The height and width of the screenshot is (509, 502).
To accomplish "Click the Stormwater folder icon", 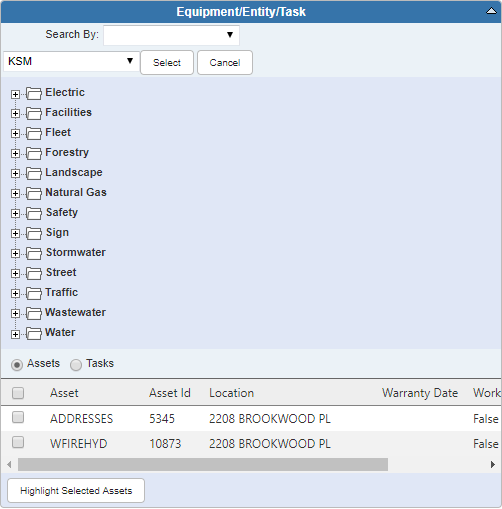I will [x=34, y=253].
